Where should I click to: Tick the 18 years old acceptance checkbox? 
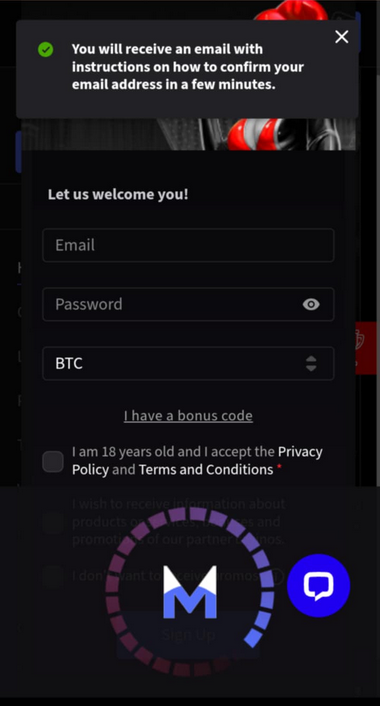[x=53, y=462]
